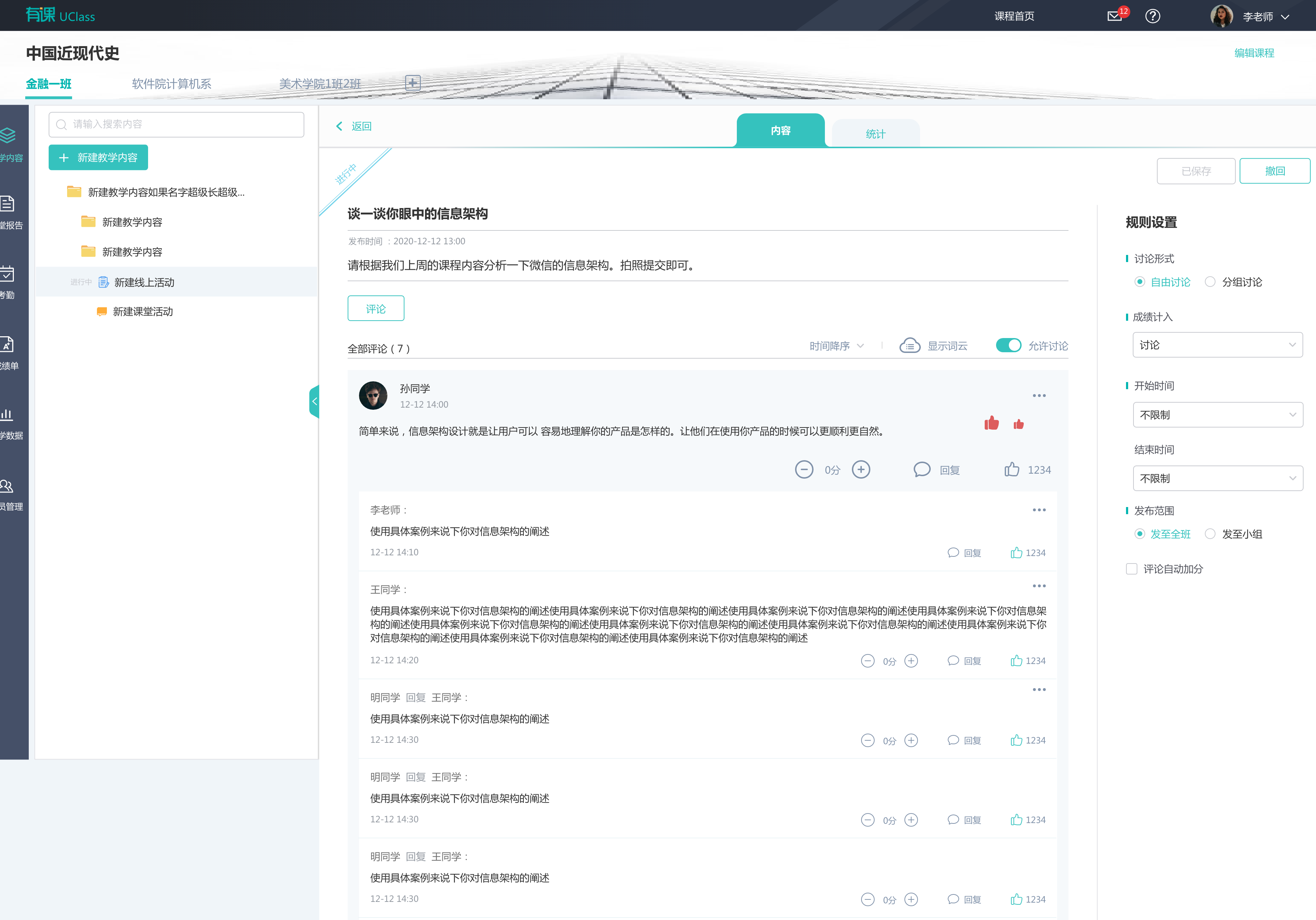Toggle the 允许讨论 switch off
This screenshot has width=1316, height=920.
pyautogui.click(x=1008, y=345)
